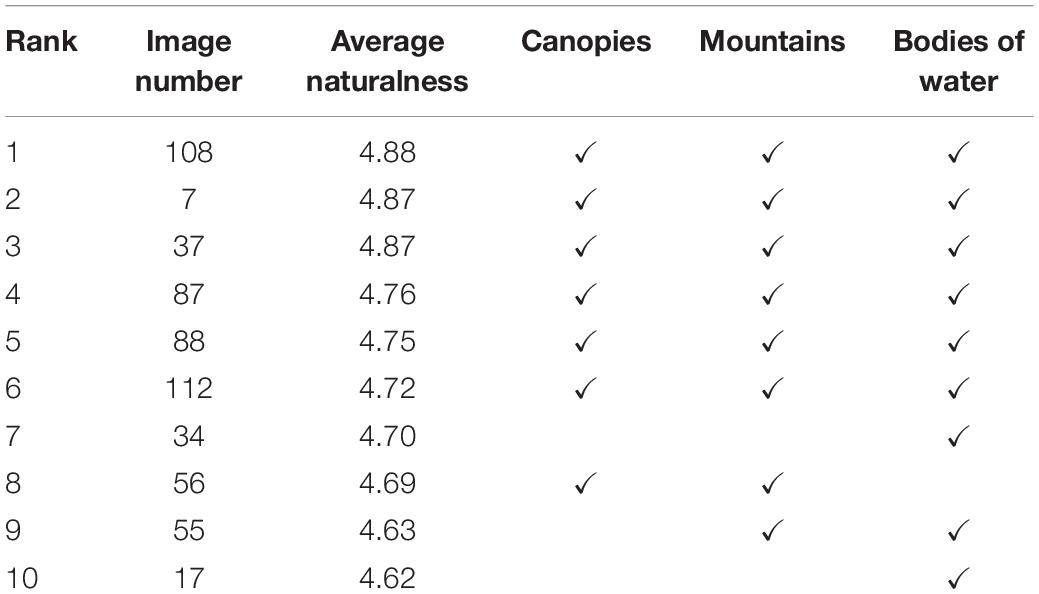Click Bodies of water checkmark for image 37
The image size is (1039, 594).
[958, 247]
